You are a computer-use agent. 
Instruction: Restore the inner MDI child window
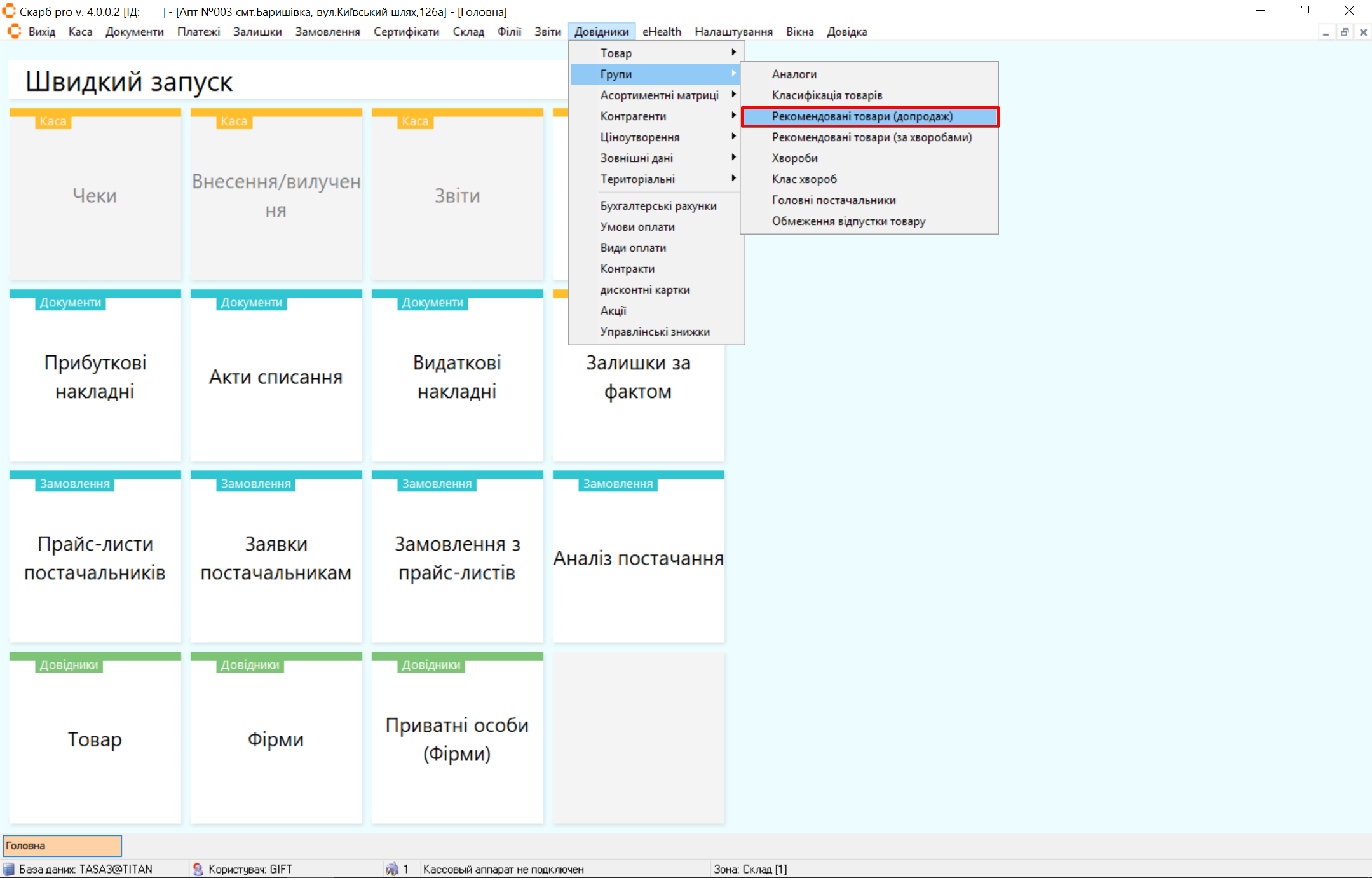[1345, 32]
